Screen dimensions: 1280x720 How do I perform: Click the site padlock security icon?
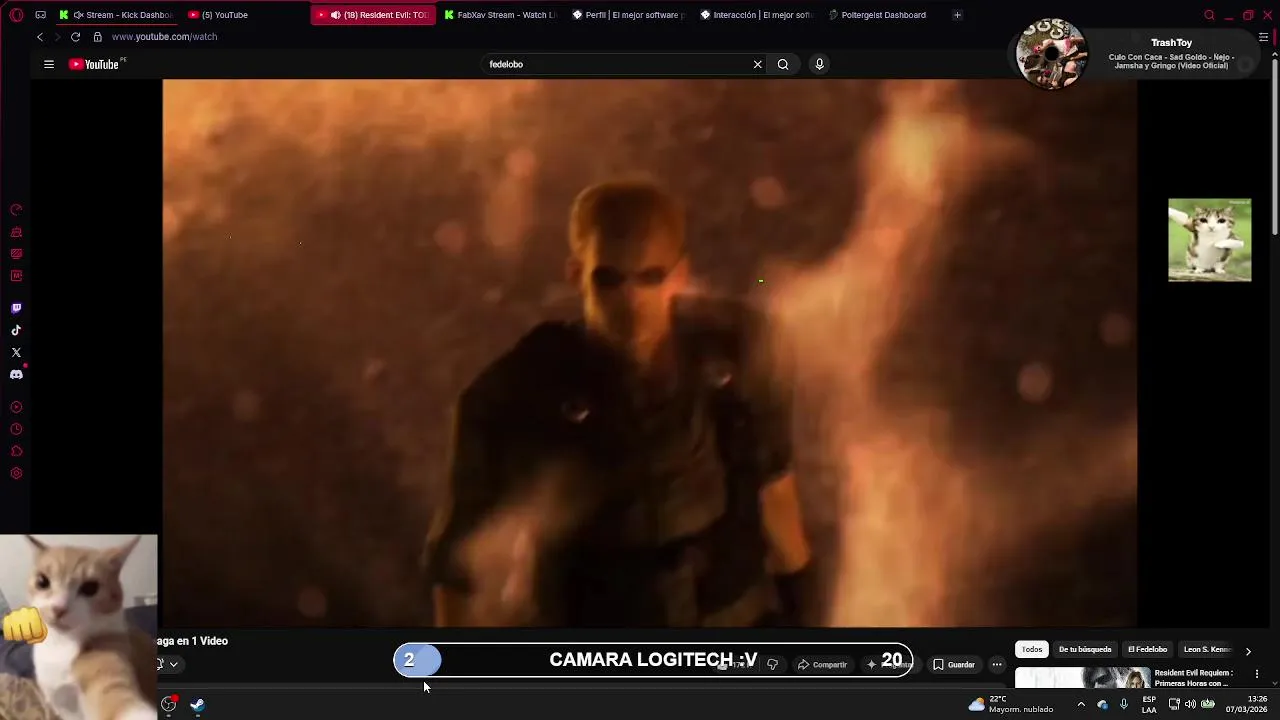[97, 37]
